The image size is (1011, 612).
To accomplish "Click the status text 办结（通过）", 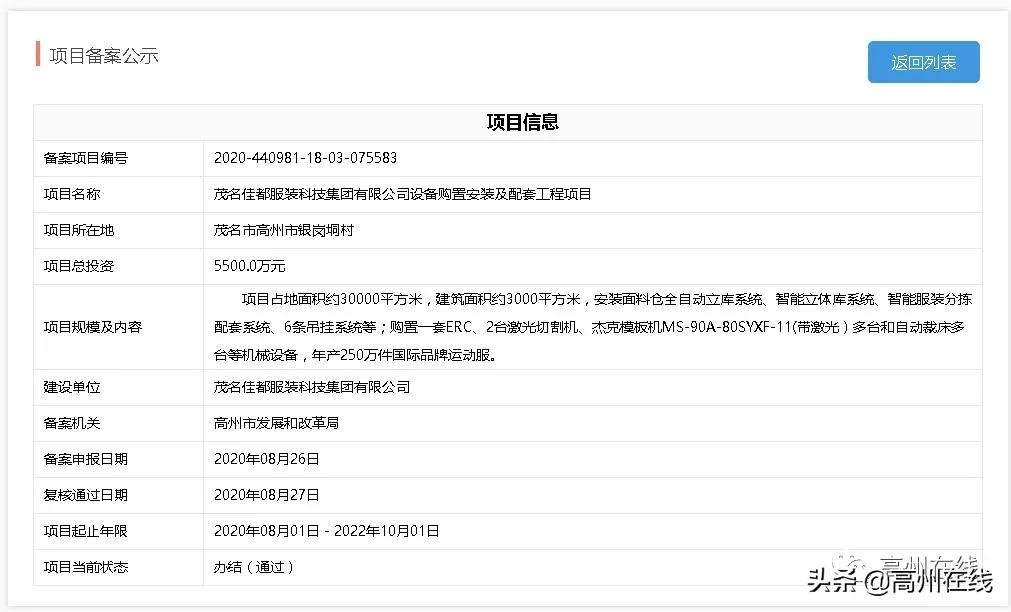I will [254, 567].
